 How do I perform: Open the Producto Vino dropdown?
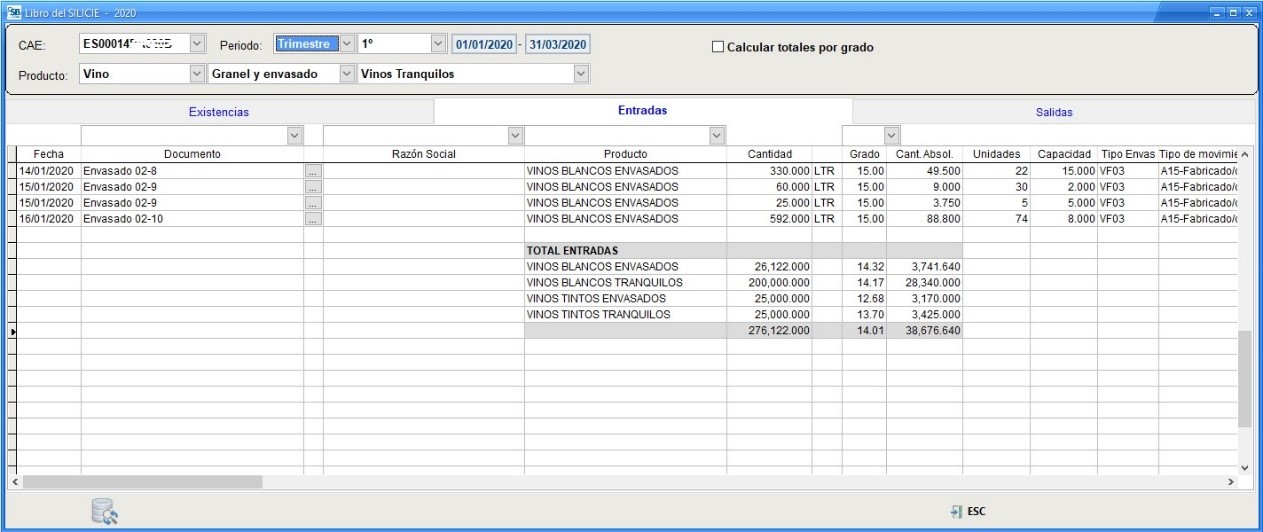(196, 74)
